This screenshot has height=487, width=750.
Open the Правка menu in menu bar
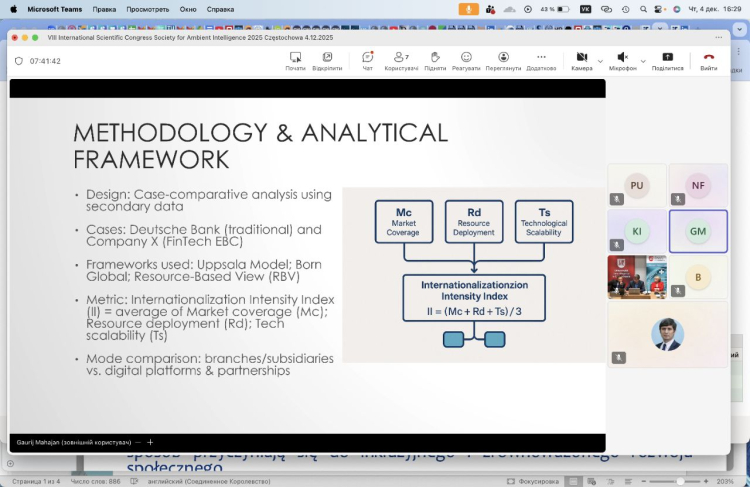[x=104, y=9]
